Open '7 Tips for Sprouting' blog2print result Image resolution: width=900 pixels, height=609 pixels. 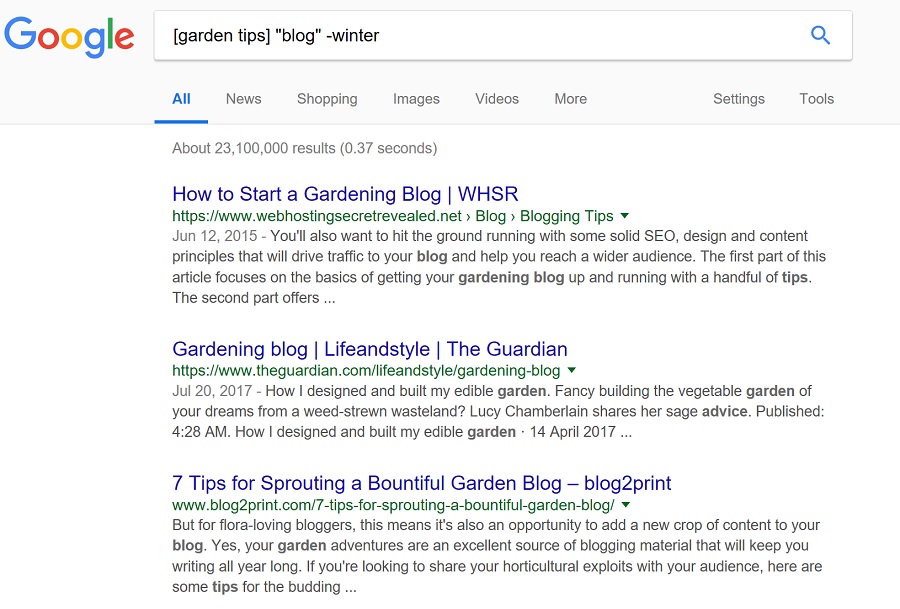point(421,483)
